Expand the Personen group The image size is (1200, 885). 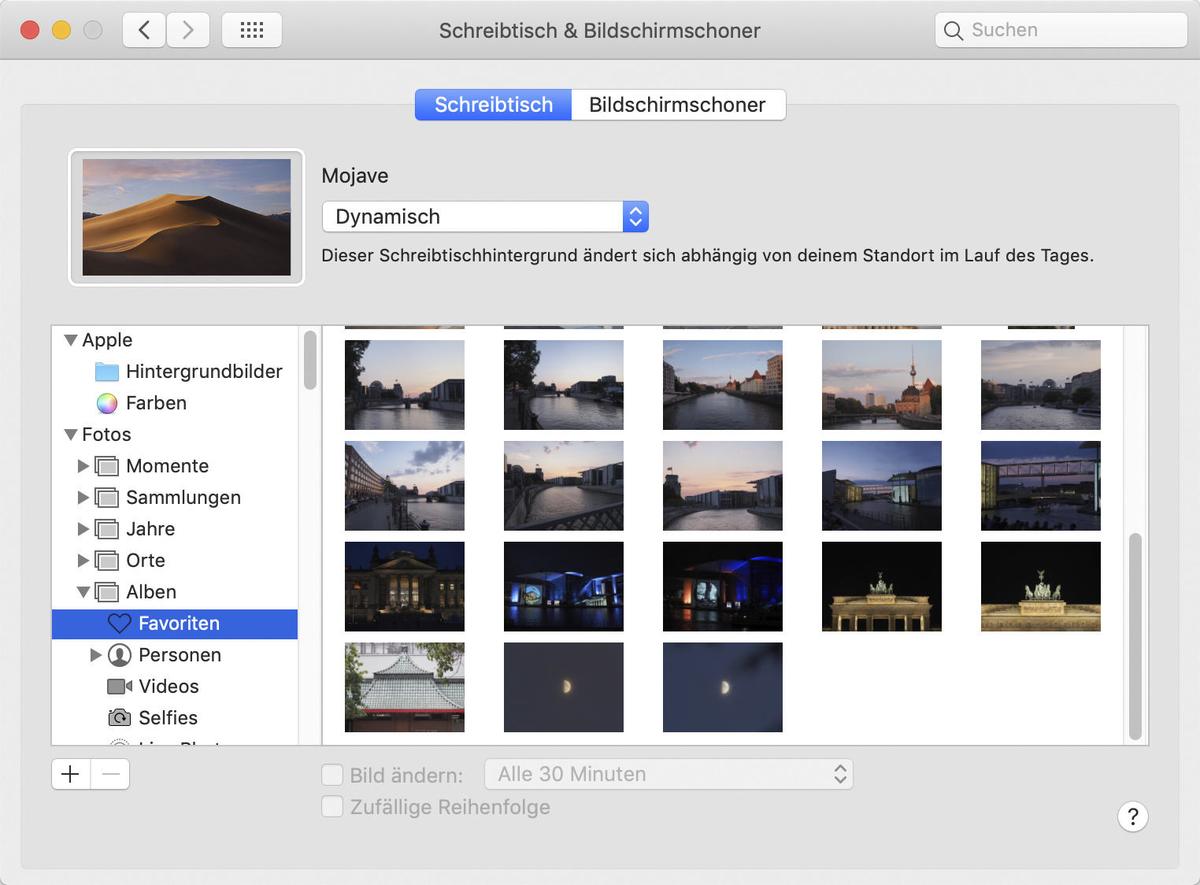[96, 655]
